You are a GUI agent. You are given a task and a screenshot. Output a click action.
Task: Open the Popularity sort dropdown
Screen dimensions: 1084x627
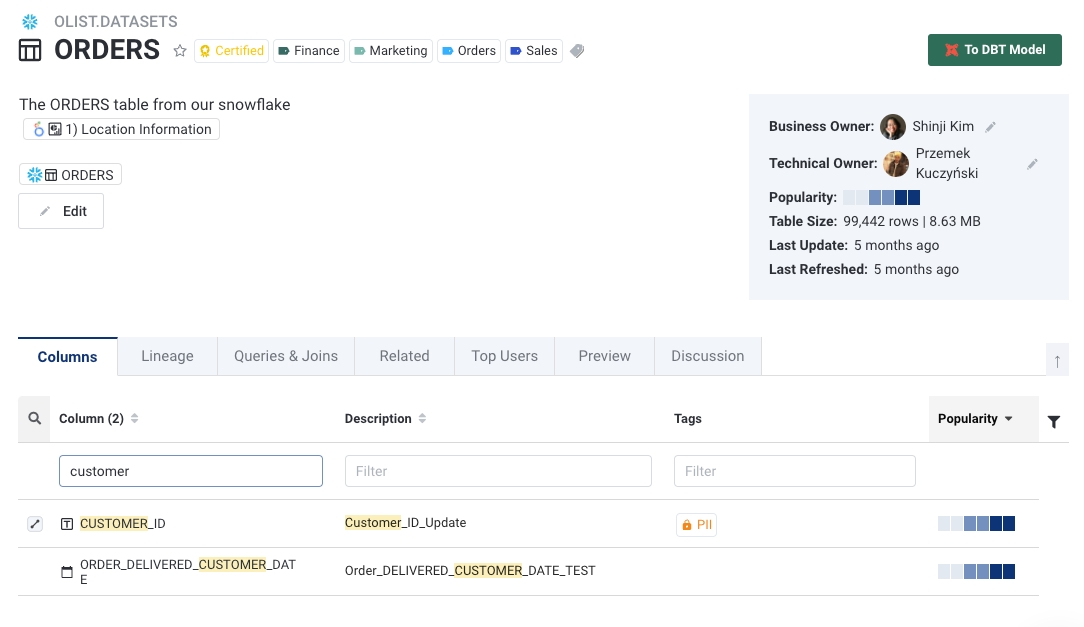coord(975,419)
